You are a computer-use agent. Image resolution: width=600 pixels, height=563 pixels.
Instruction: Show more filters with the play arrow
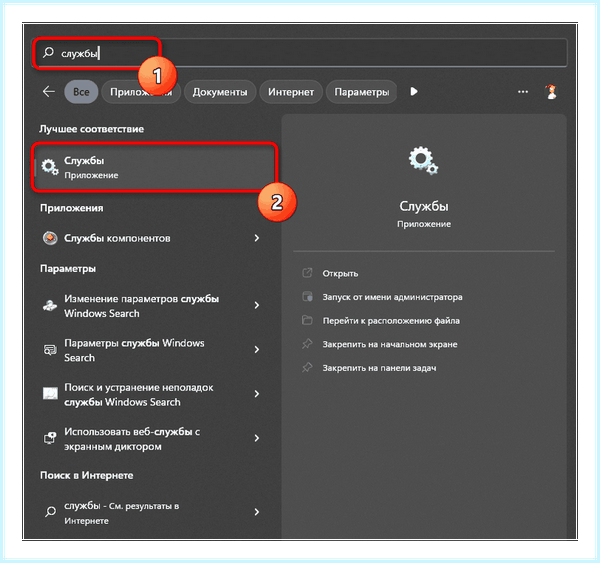[414, 91]
